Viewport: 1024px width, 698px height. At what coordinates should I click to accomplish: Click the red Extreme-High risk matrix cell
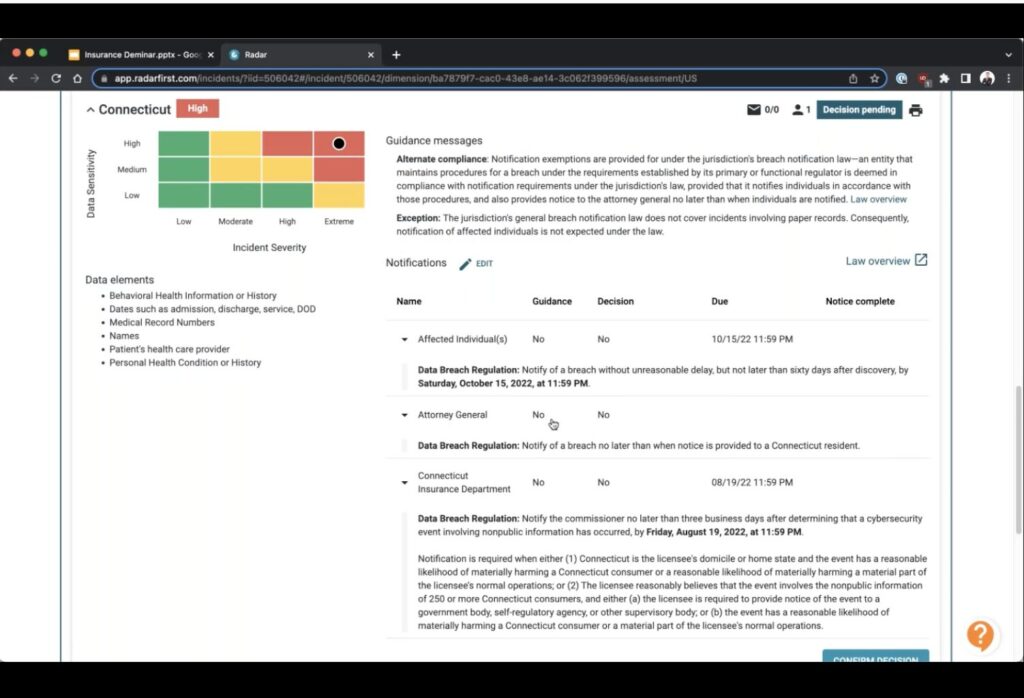pyautogui.click(x=339, y=144)
